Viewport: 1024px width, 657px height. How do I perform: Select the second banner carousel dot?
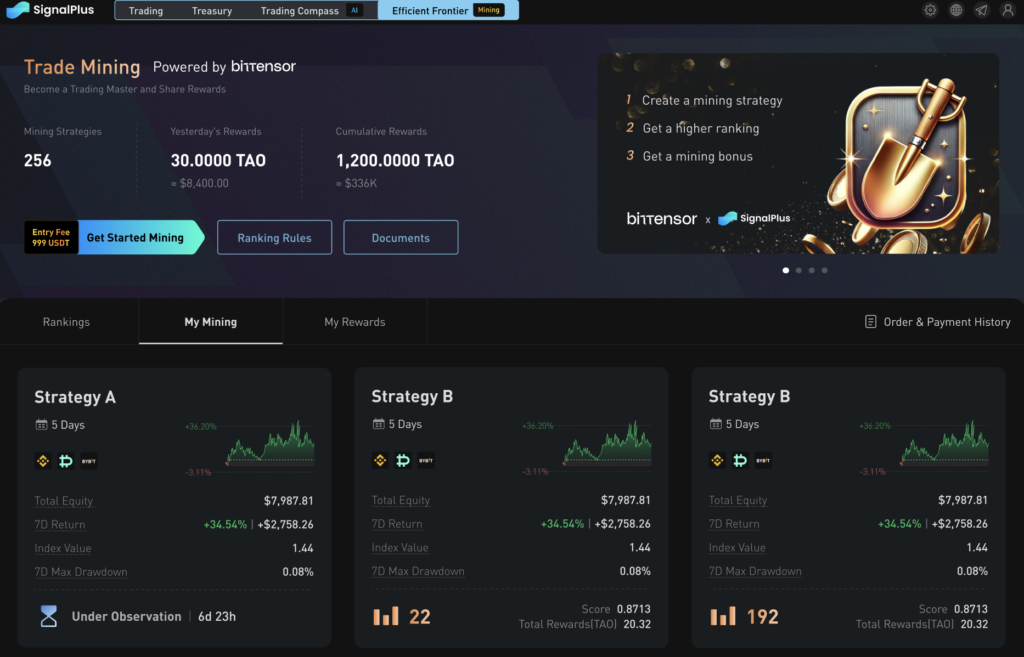coord(798,270)
